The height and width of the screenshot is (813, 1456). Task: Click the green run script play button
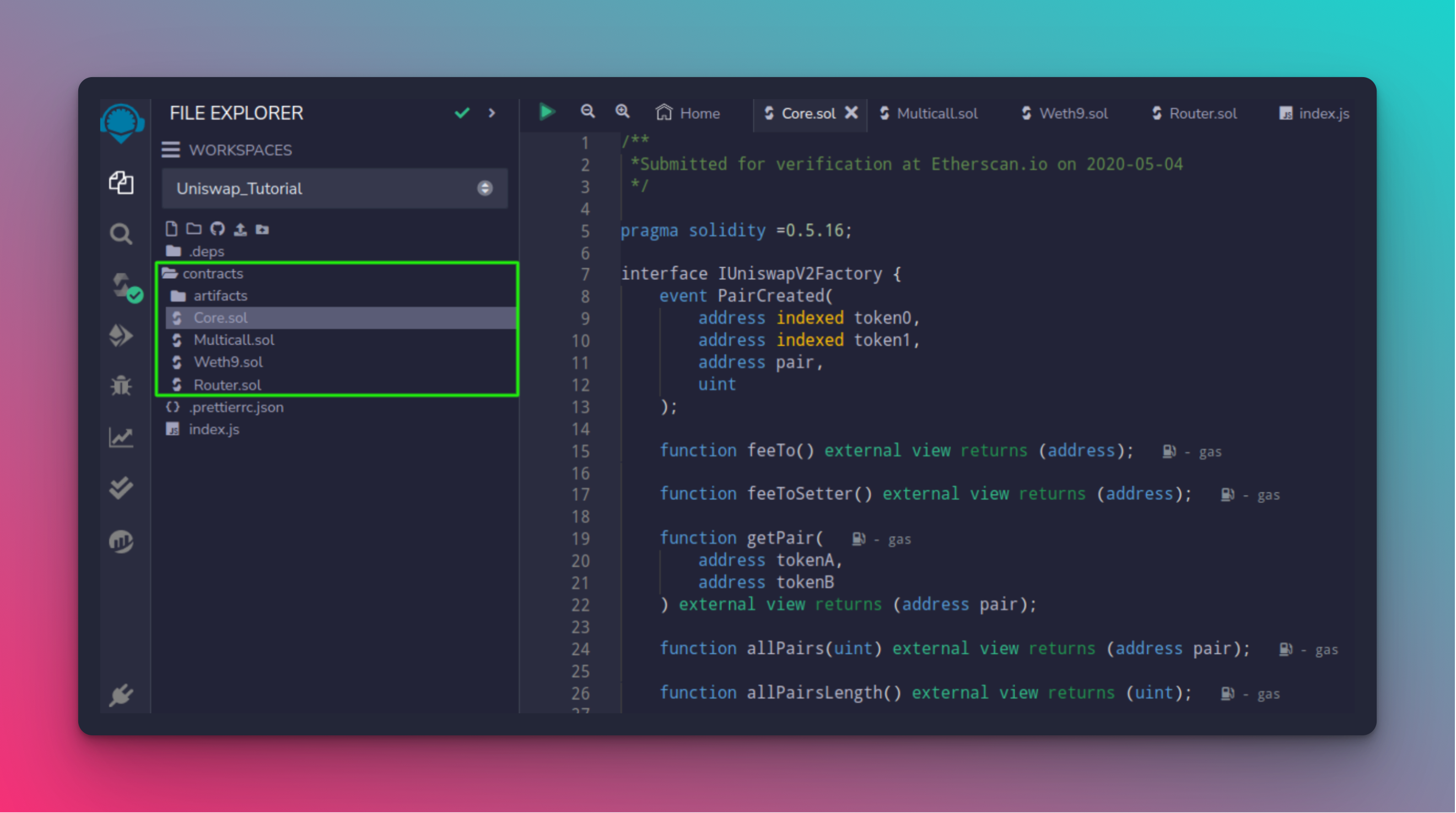(546, 112)
